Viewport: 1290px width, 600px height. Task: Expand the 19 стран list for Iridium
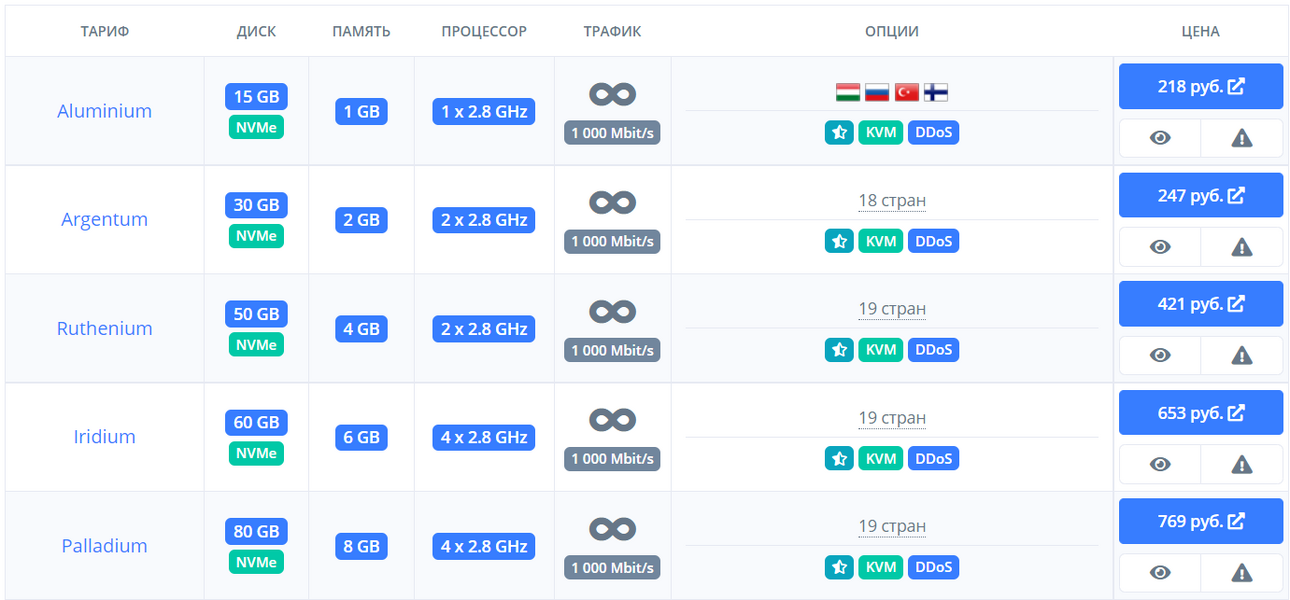[x=892, y=417]
